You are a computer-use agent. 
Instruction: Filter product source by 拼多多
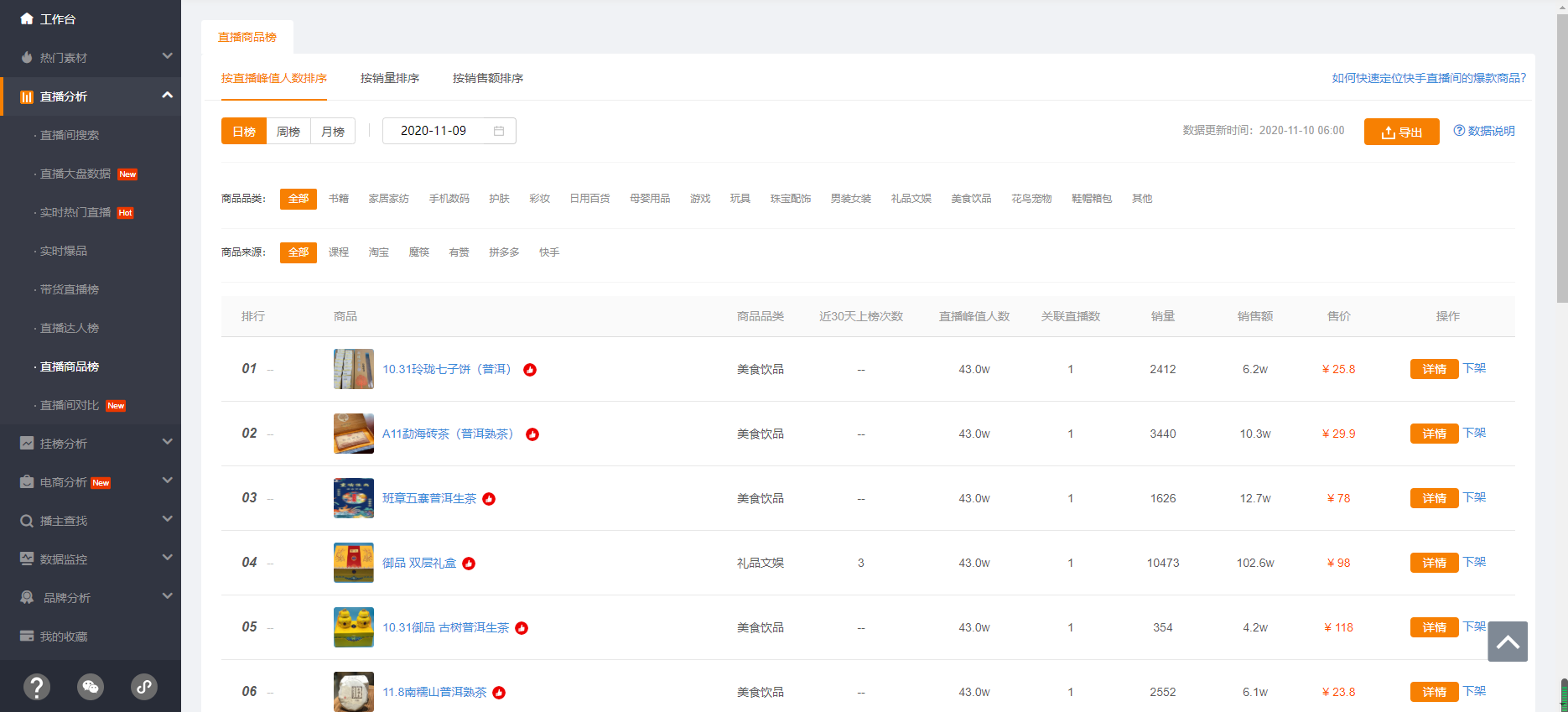tap(504, 252)
